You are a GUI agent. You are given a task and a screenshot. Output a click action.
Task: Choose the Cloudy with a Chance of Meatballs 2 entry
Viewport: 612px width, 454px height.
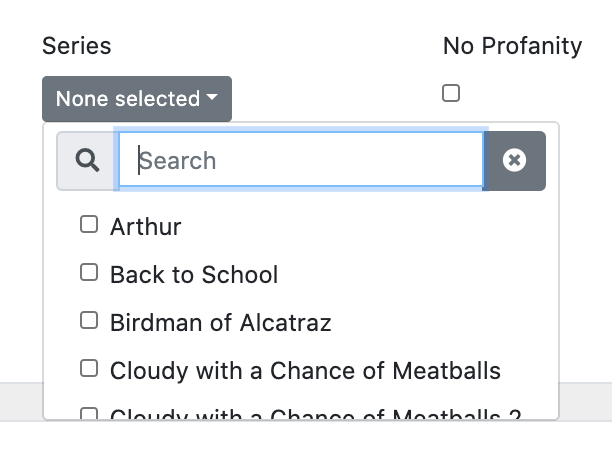coord(315,414)
